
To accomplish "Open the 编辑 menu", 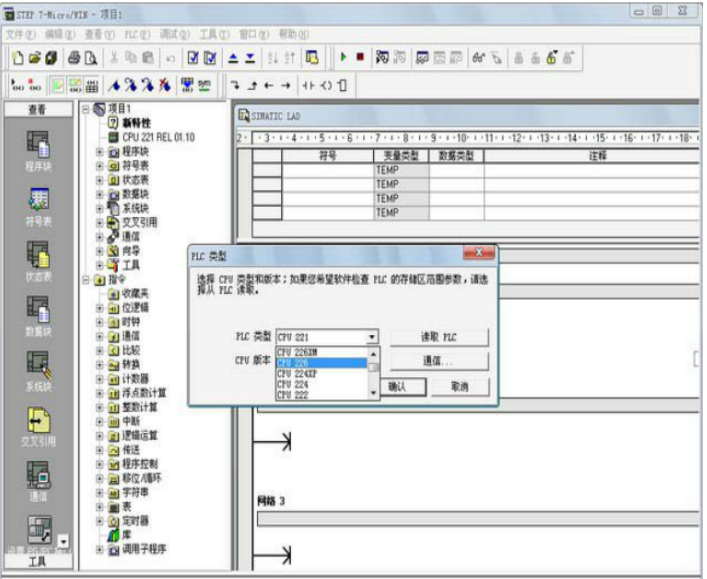I will 60,34.
